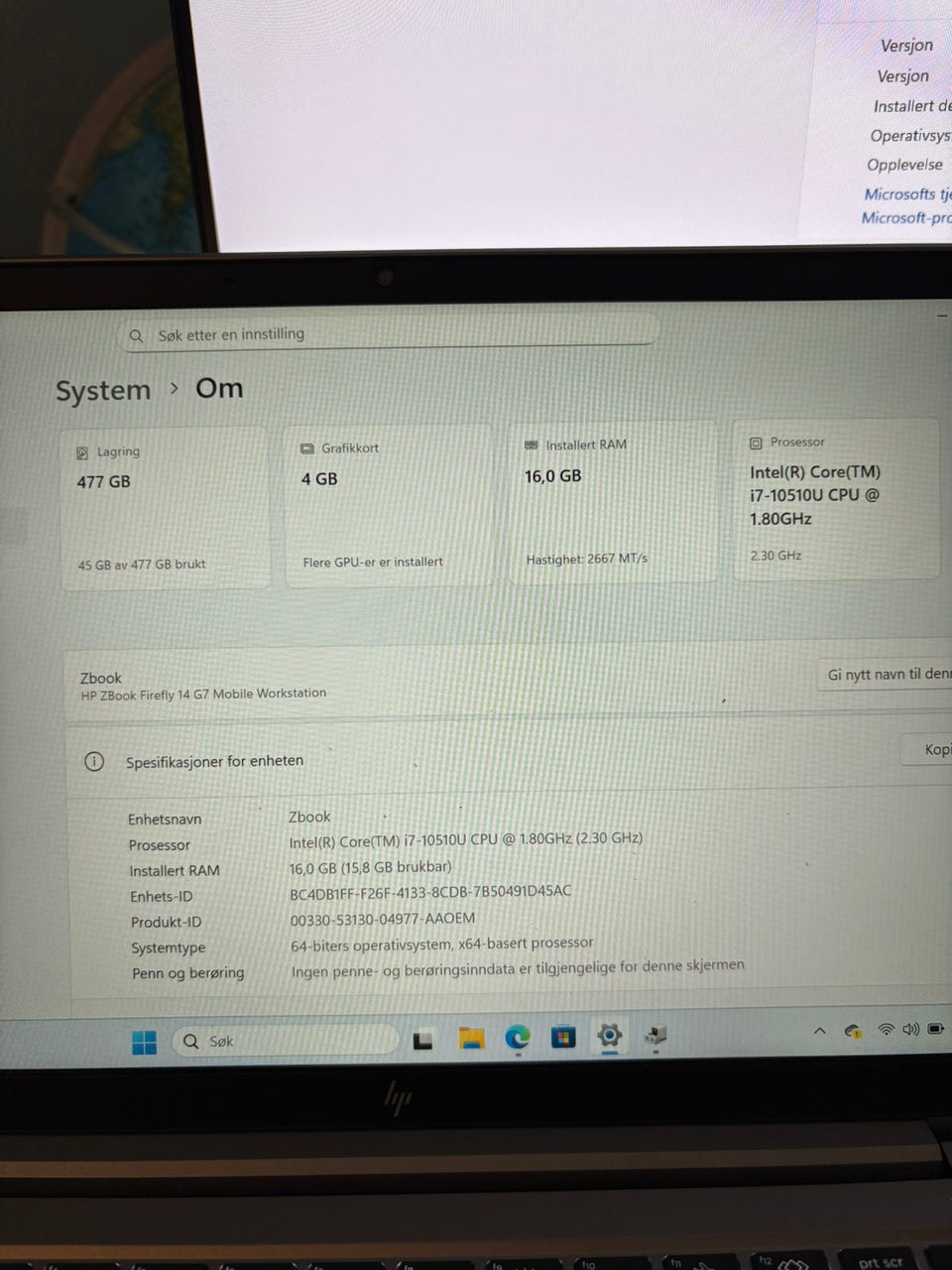The height and width of the screenshot is (1270, 952).
Task: Click the Om breadcrumb title
Action: (x=219, y=388)
